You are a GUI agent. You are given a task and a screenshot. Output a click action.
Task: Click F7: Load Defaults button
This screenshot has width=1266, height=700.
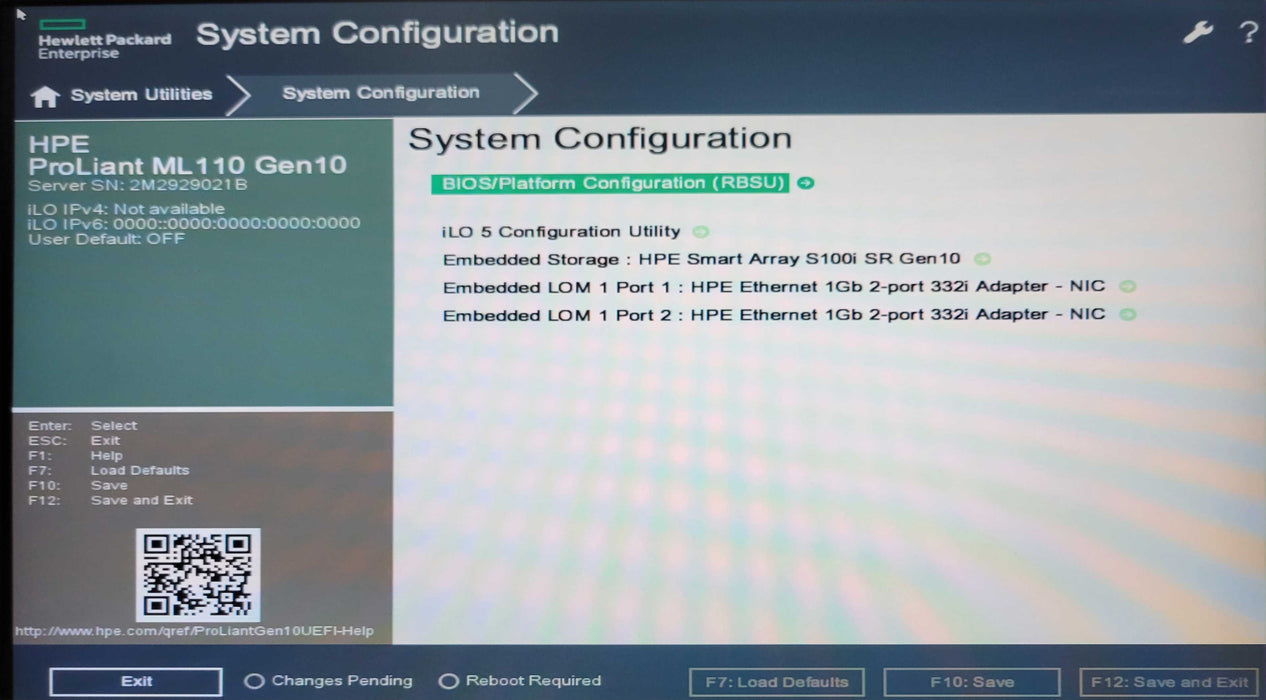777,682
